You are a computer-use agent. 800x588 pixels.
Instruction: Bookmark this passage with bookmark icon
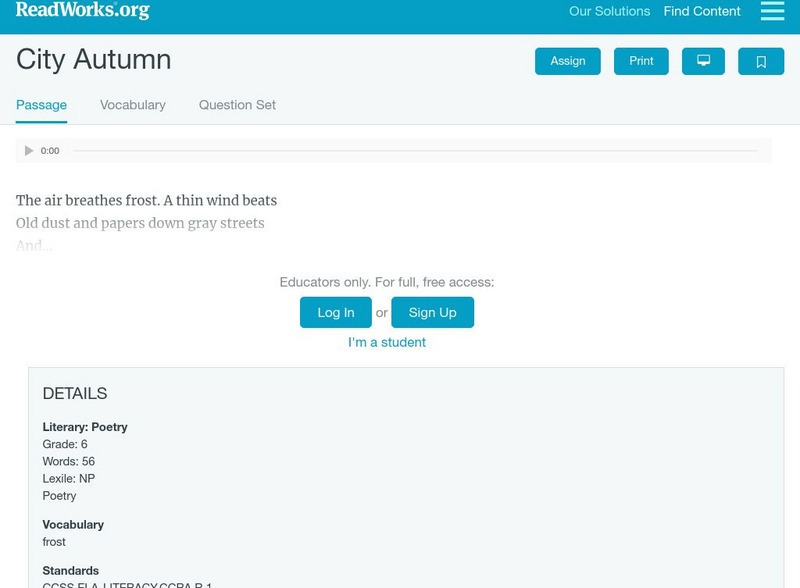click(761, 61)
